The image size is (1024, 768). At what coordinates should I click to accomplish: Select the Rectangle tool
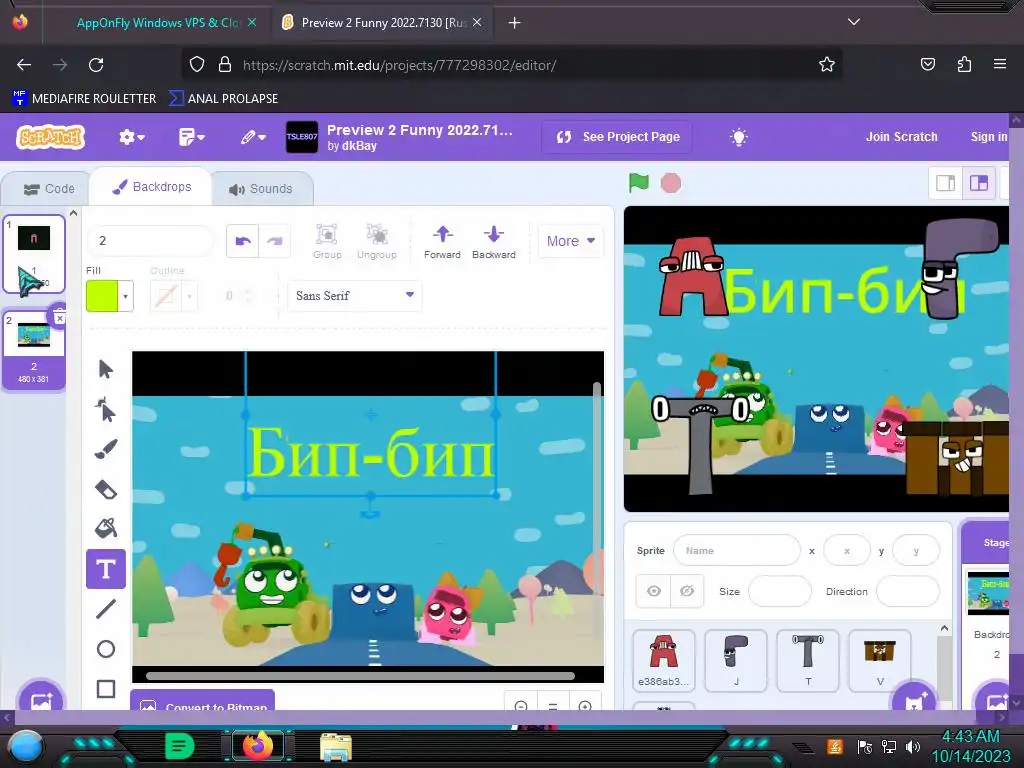(106, 689)
